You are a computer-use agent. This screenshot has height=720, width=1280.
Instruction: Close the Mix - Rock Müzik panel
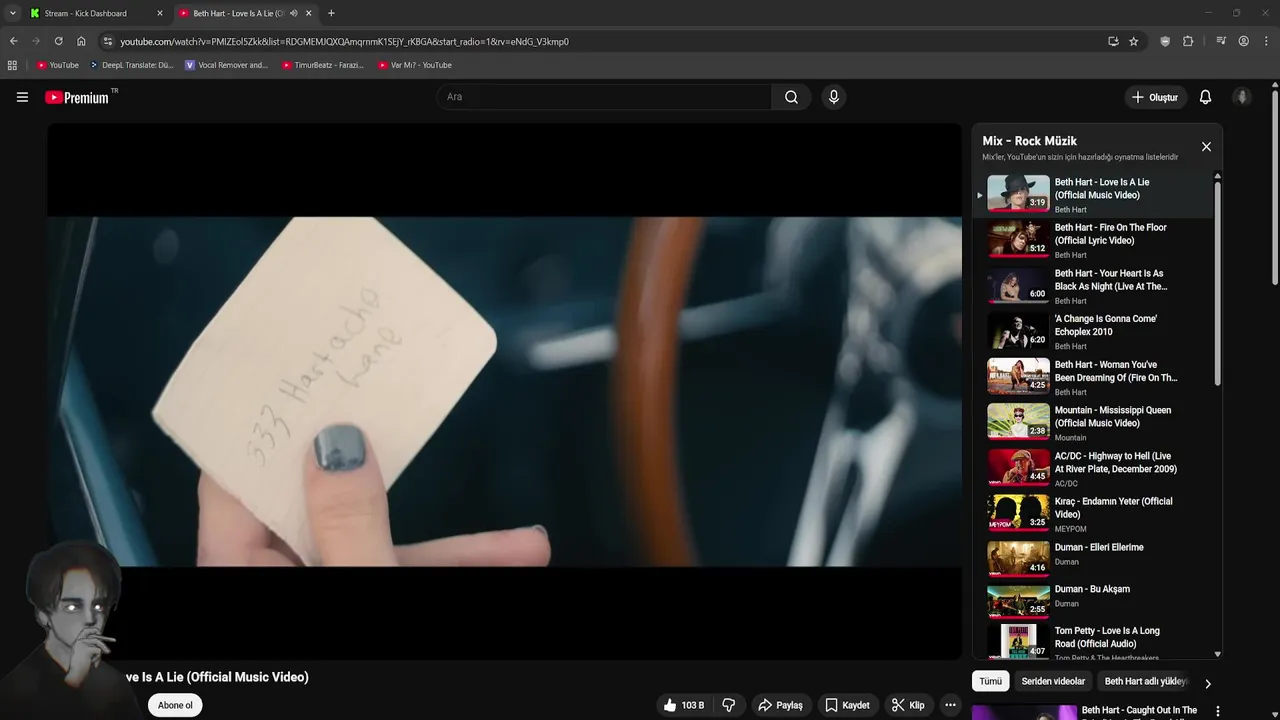(1206, 147)
